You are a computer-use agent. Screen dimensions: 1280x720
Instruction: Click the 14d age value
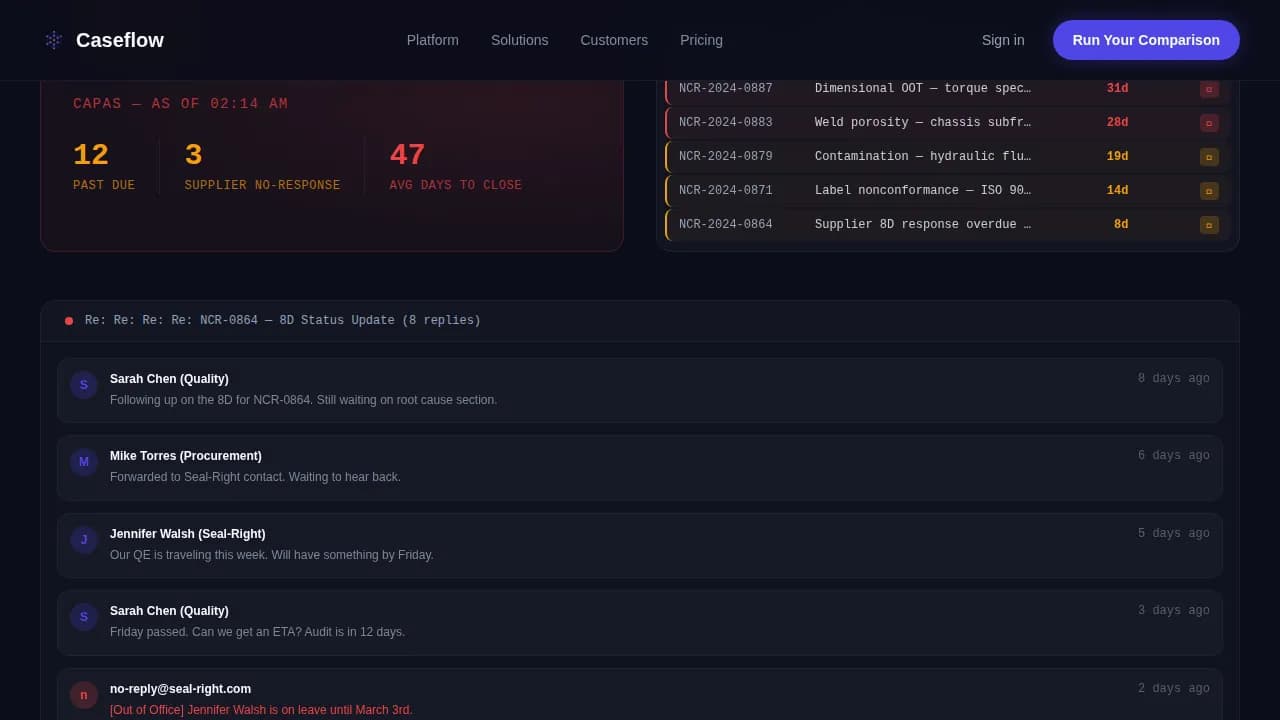pos(1117,190)
